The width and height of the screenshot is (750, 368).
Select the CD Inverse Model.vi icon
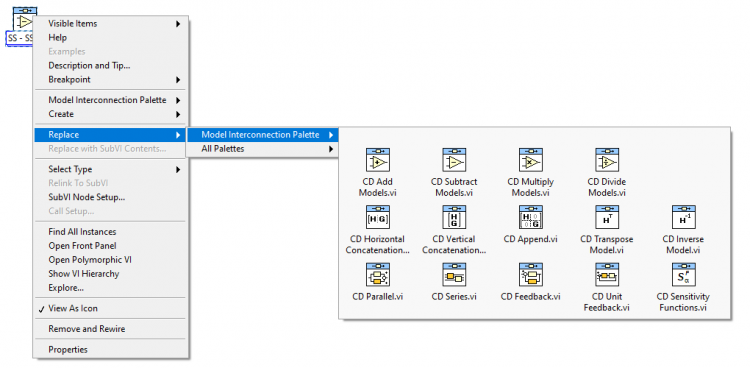click(684, 217)
